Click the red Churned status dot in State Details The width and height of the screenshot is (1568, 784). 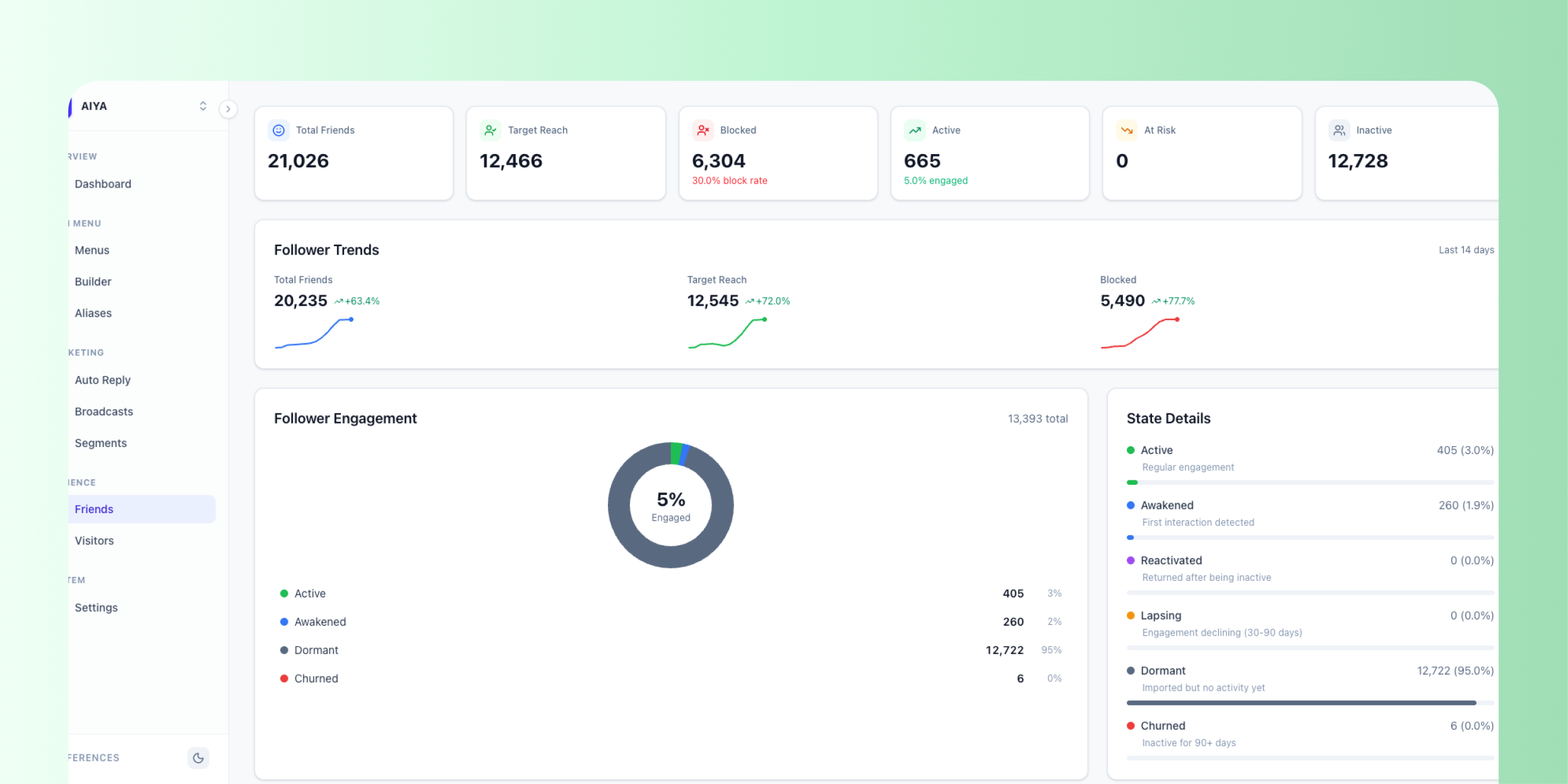coord(1131,726)
